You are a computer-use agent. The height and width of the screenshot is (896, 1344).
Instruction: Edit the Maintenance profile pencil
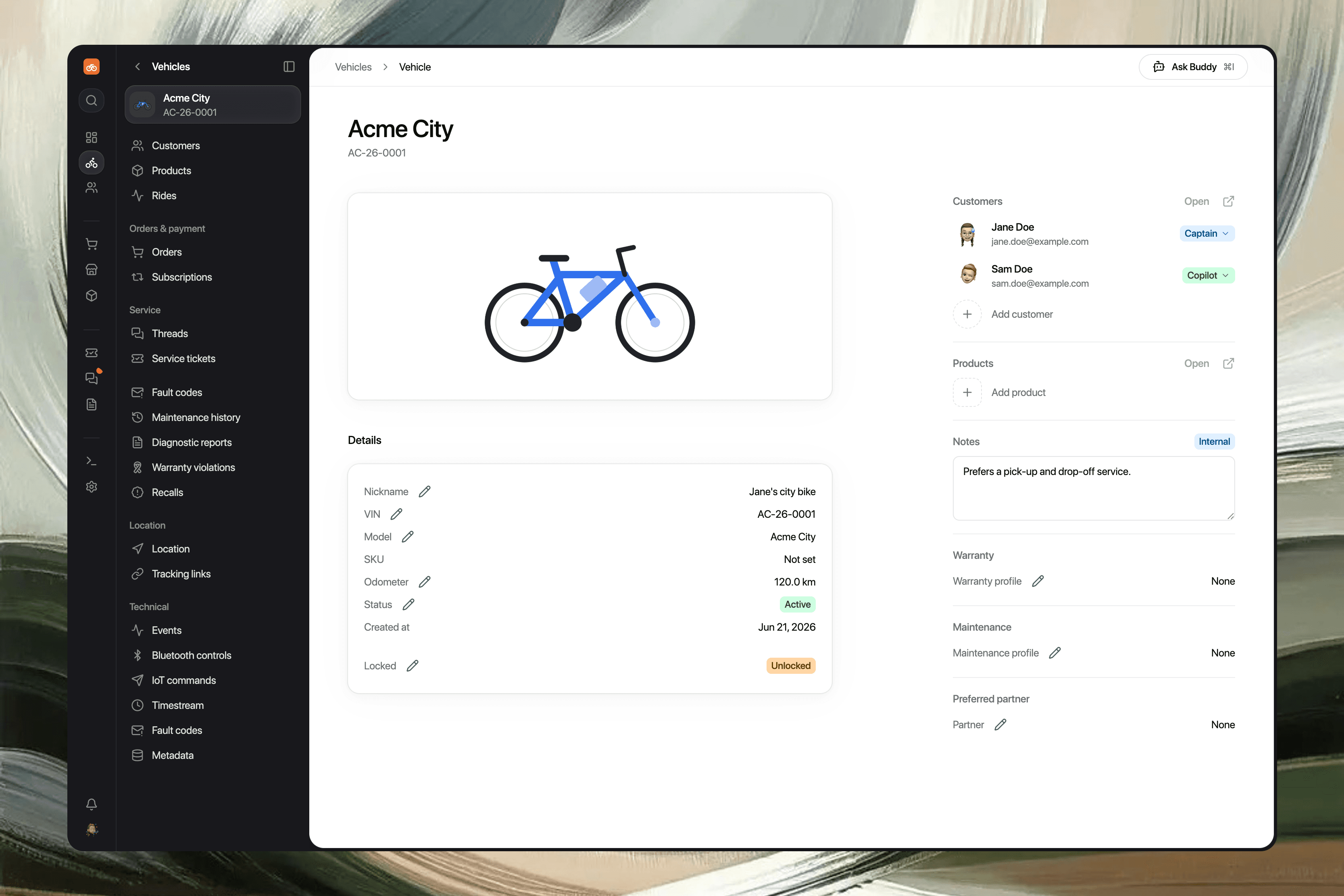pos(1055,652)
